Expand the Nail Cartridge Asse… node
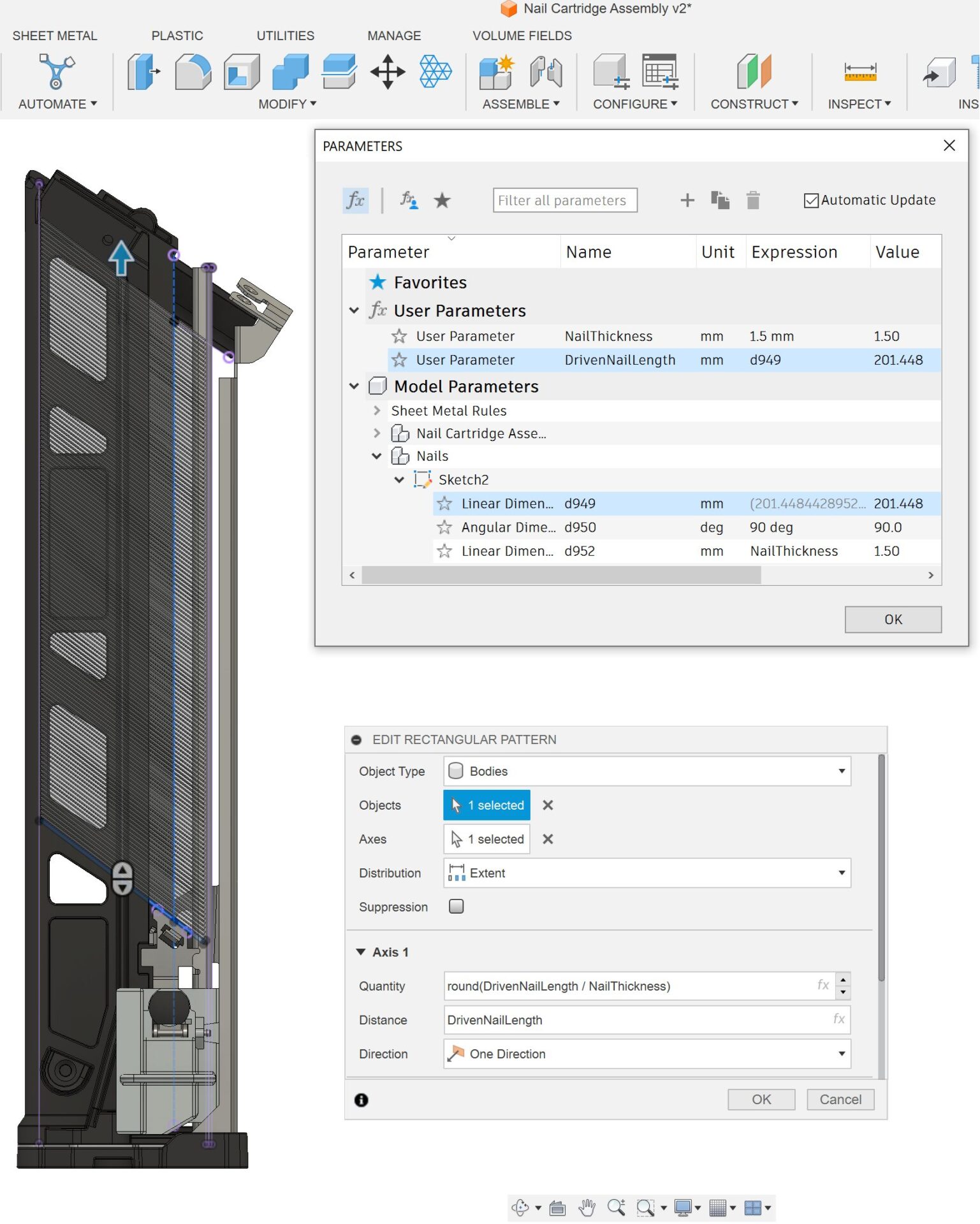This screenshot has height=1224, width=980. [x=377, y=433]
